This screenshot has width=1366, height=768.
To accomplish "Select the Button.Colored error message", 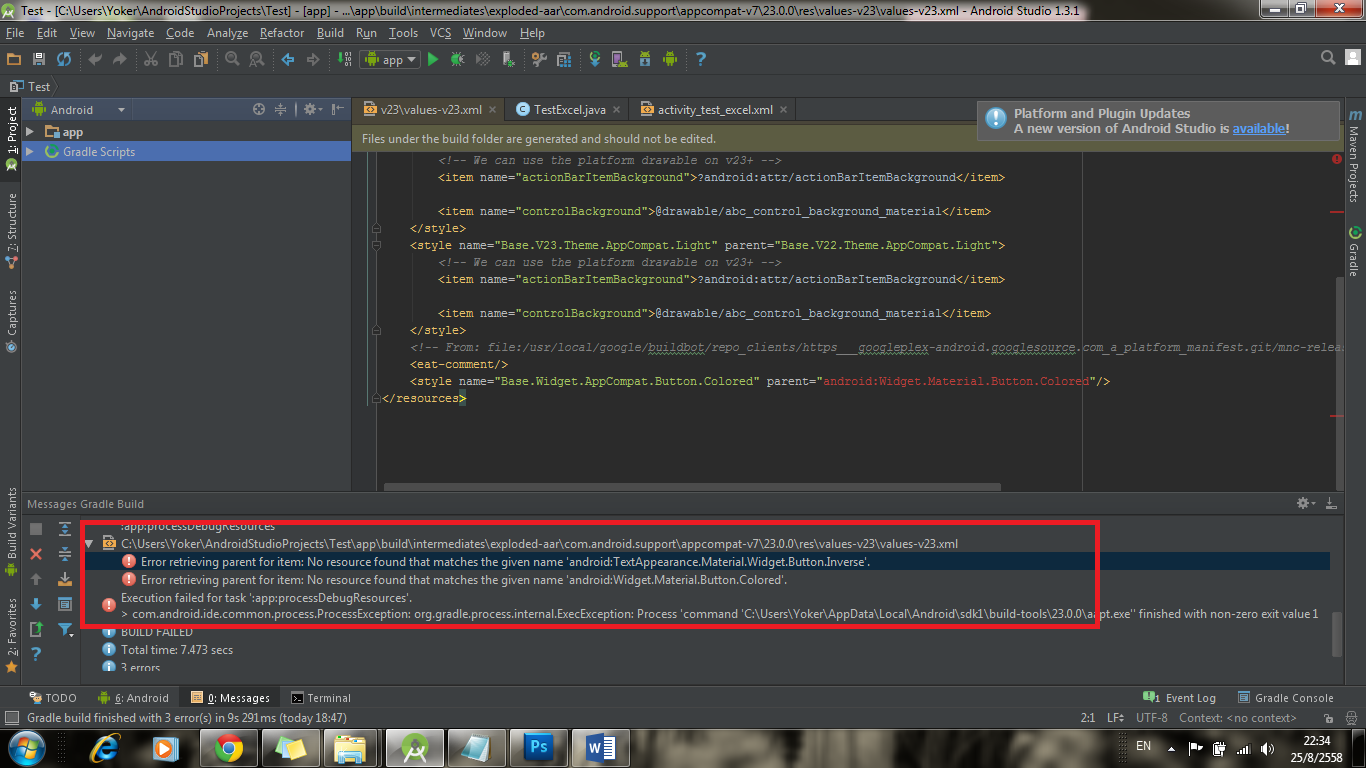I will click(464, 580).
